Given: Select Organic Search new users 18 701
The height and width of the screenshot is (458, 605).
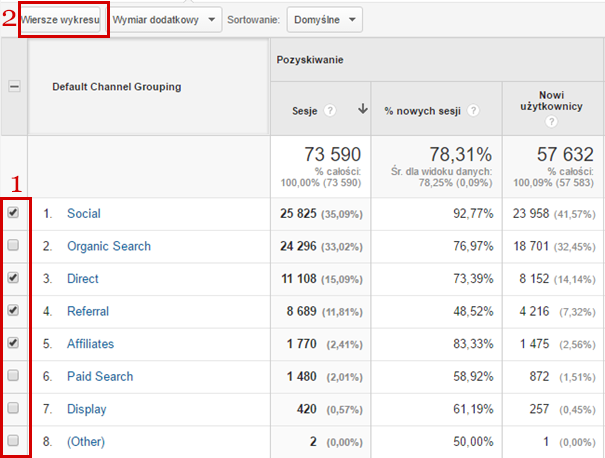Looking at the screenshot, I should click(531, 246).
